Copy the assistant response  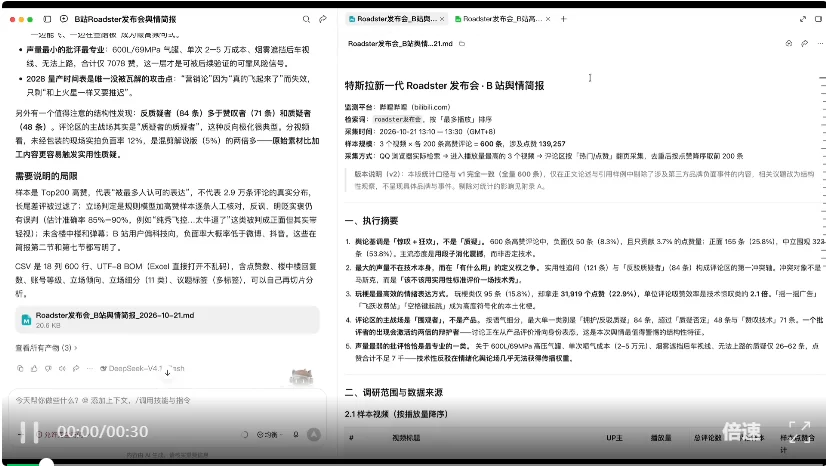pyautogui.click(x=20, y=369)
